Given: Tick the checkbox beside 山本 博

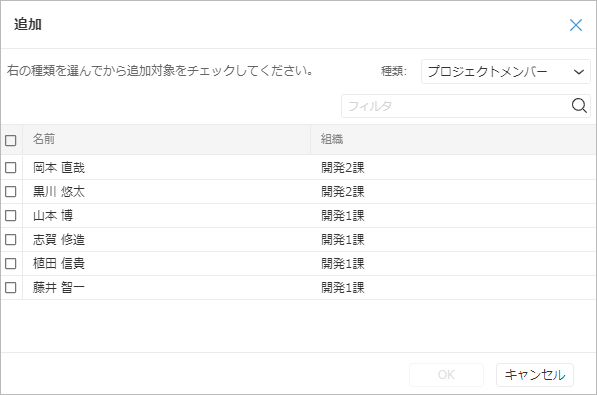Looking at the screenshot, I should coord(11,216).
